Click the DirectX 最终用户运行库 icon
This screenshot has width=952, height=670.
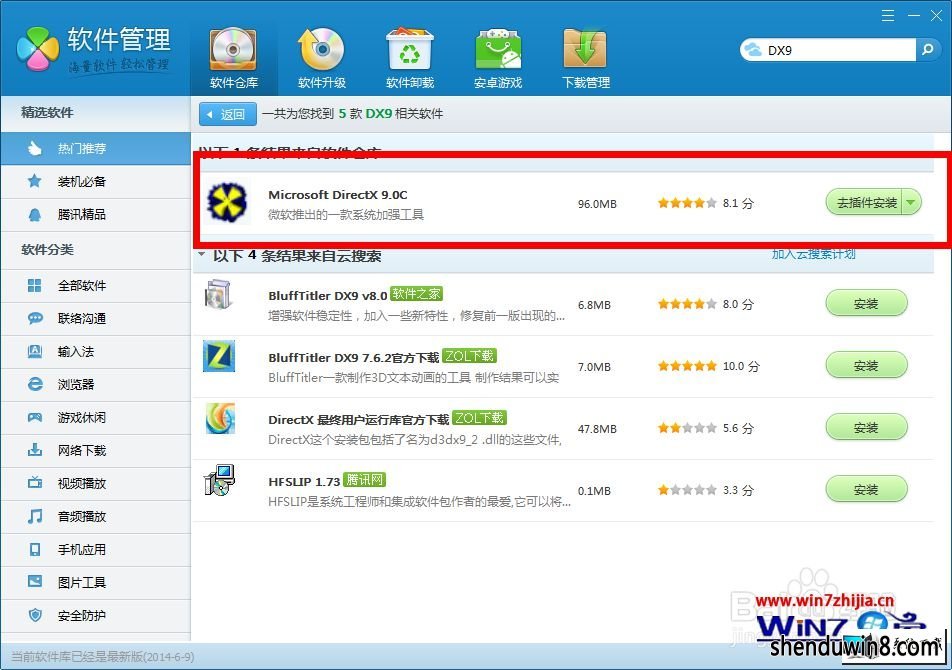pyautogui.click(x=220, y=418)
